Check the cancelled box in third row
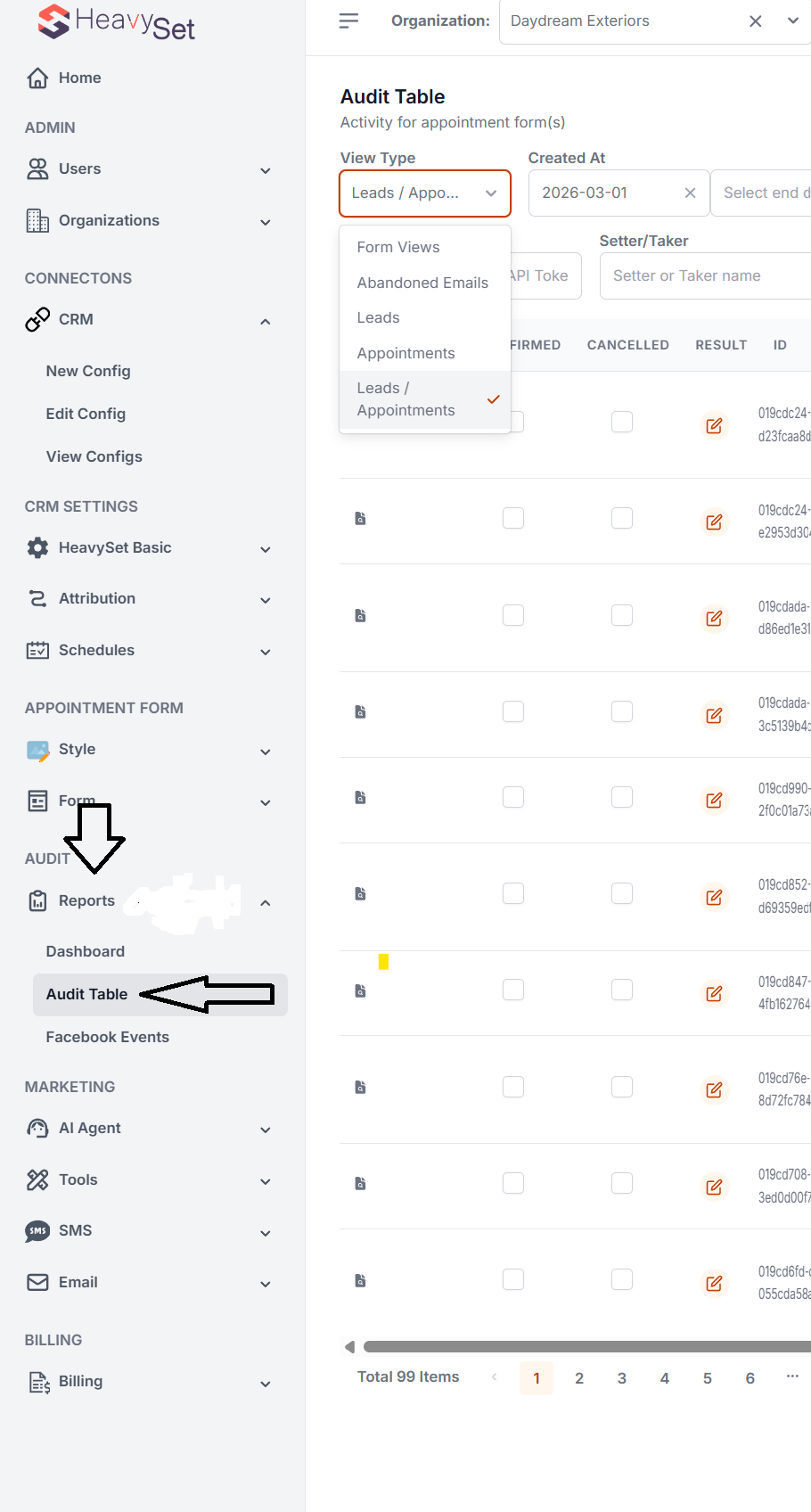This screenshot has height=1512, width=811. 622,615
